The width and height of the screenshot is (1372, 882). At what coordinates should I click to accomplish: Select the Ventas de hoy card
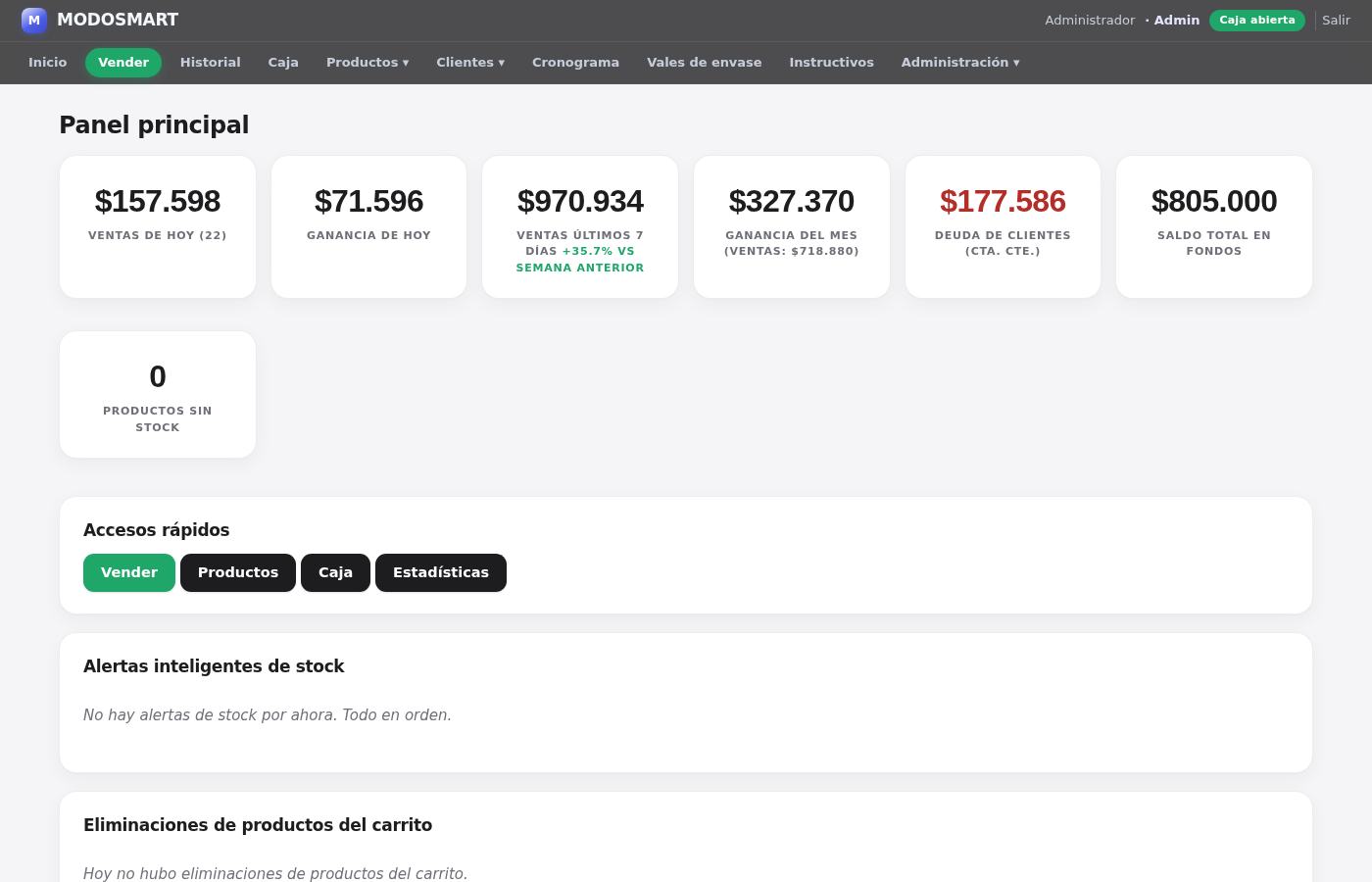click(x=158, y=227)
